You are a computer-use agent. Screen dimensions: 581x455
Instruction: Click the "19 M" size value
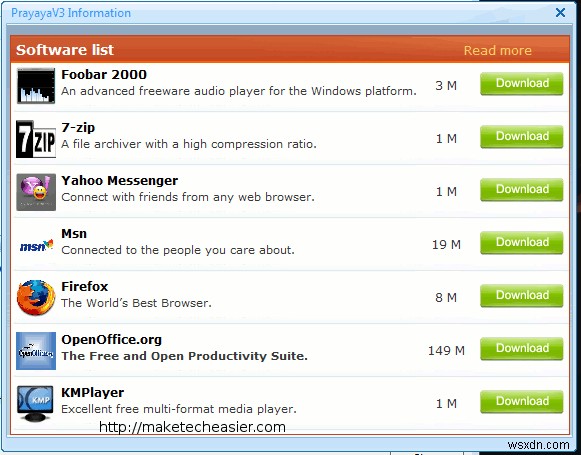[446, 245]
